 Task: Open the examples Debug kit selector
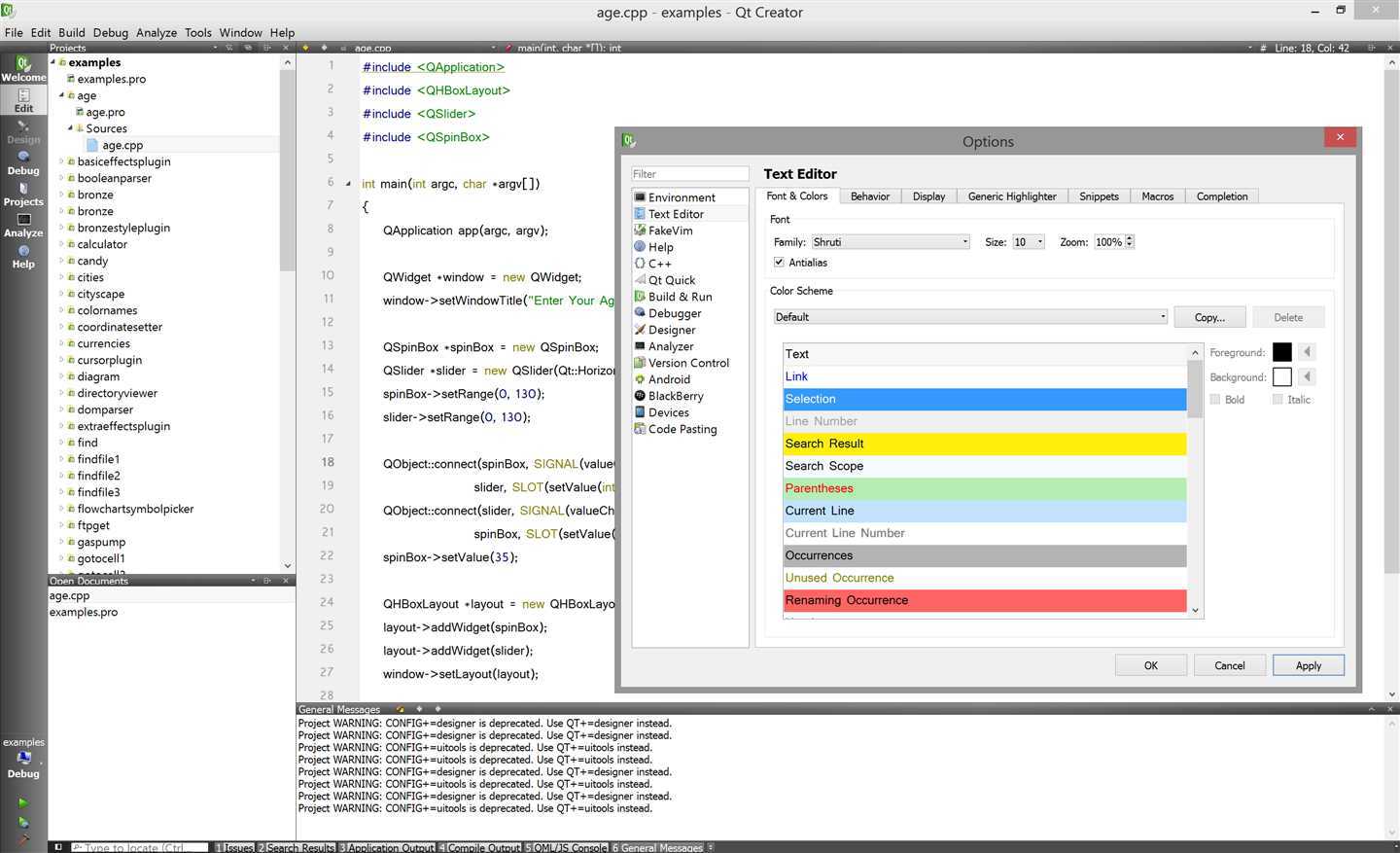pos(23,759)
